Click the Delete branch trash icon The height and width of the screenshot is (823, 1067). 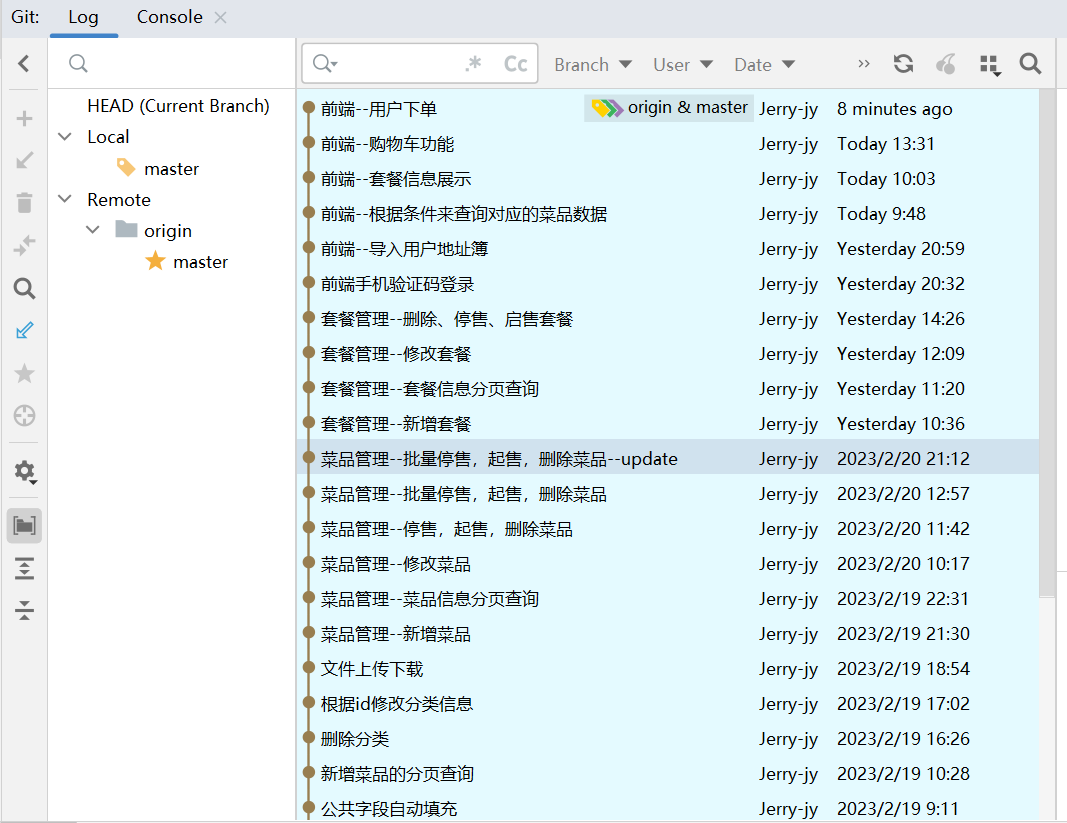pyautogui.click(x=24, y=203)
